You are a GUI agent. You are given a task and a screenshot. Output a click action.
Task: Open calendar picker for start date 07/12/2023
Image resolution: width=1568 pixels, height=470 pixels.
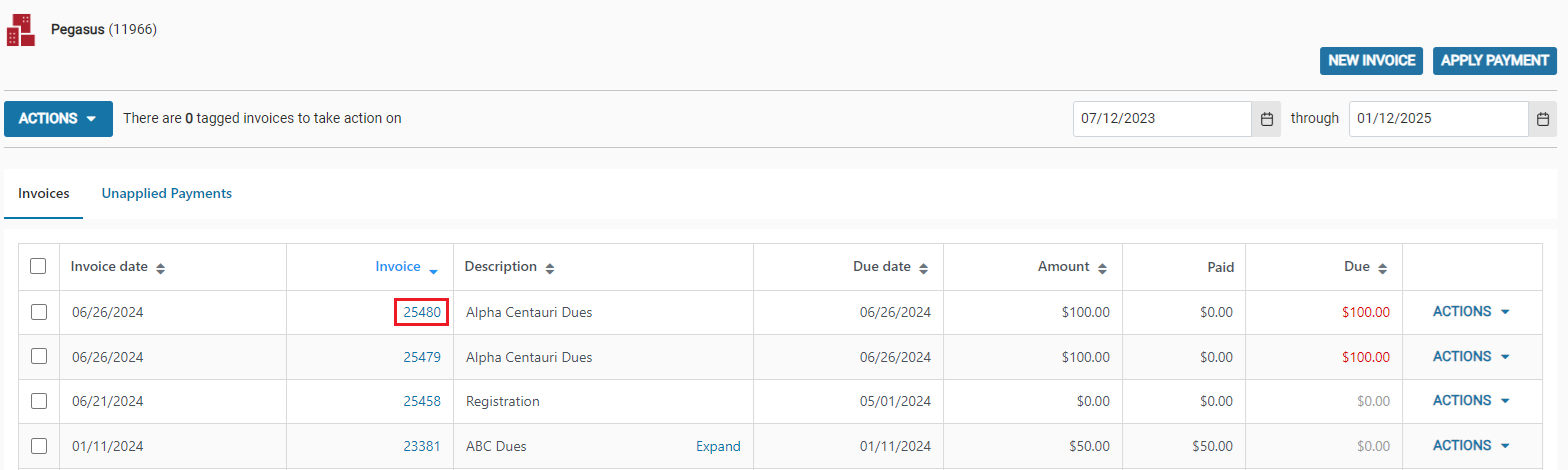1266,119
